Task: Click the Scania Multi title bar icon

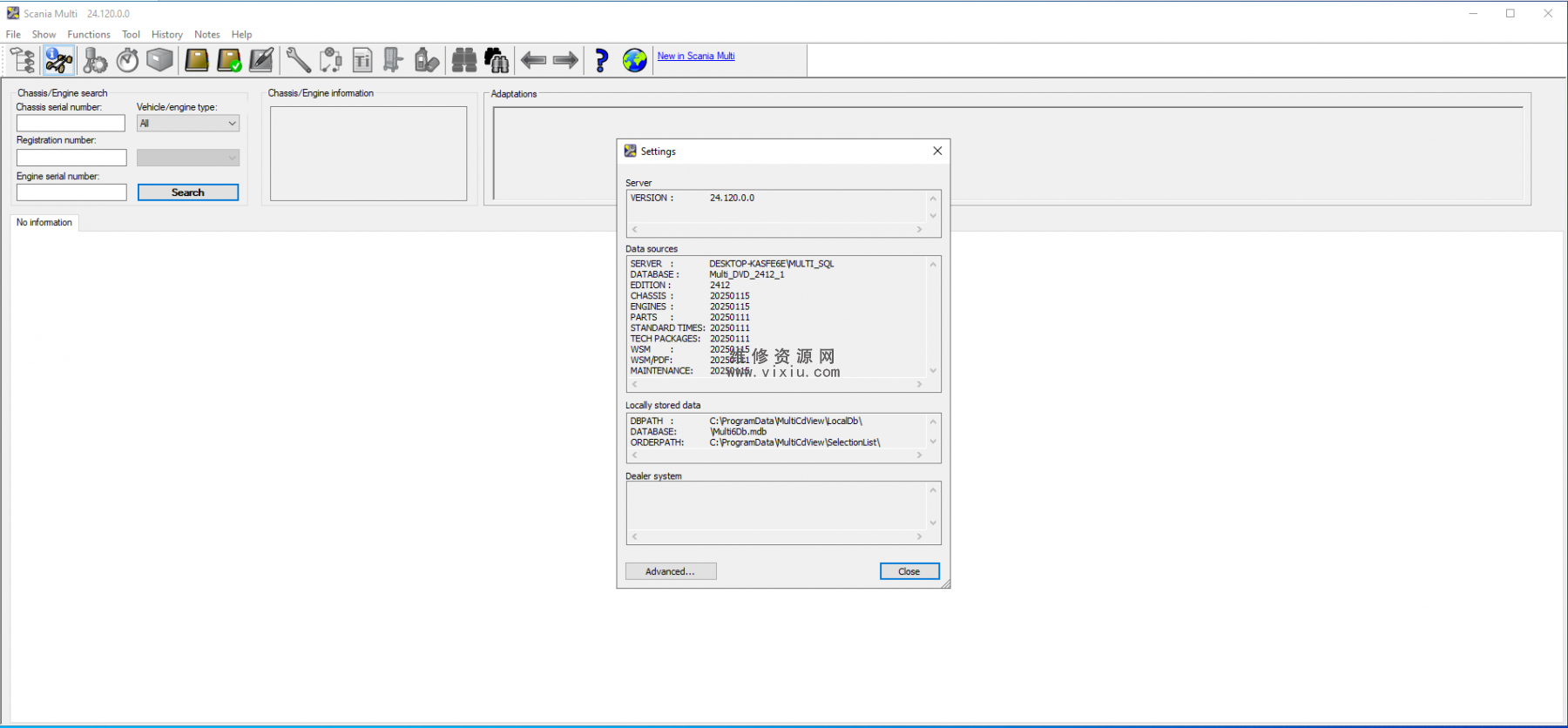Action: (13, 13)
